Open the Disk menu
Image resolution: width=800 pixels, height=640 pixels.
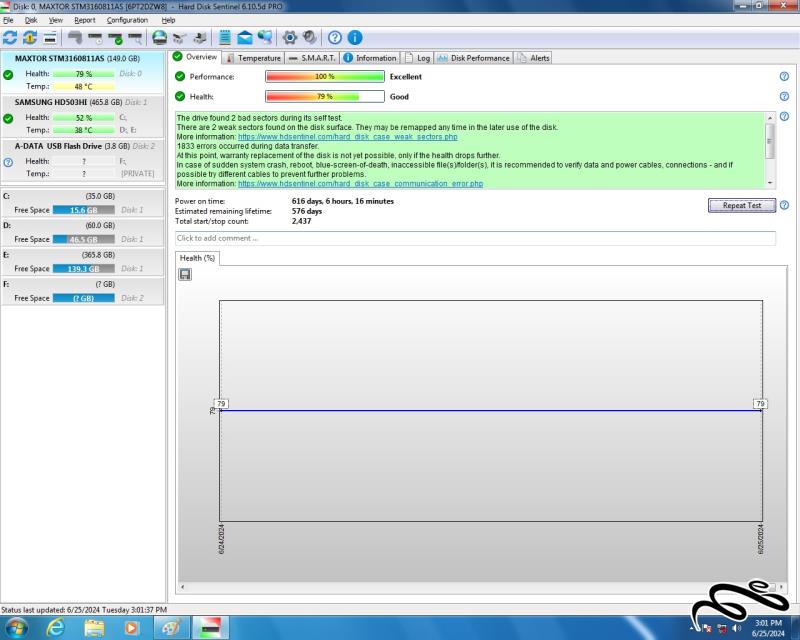coord(31,20)
